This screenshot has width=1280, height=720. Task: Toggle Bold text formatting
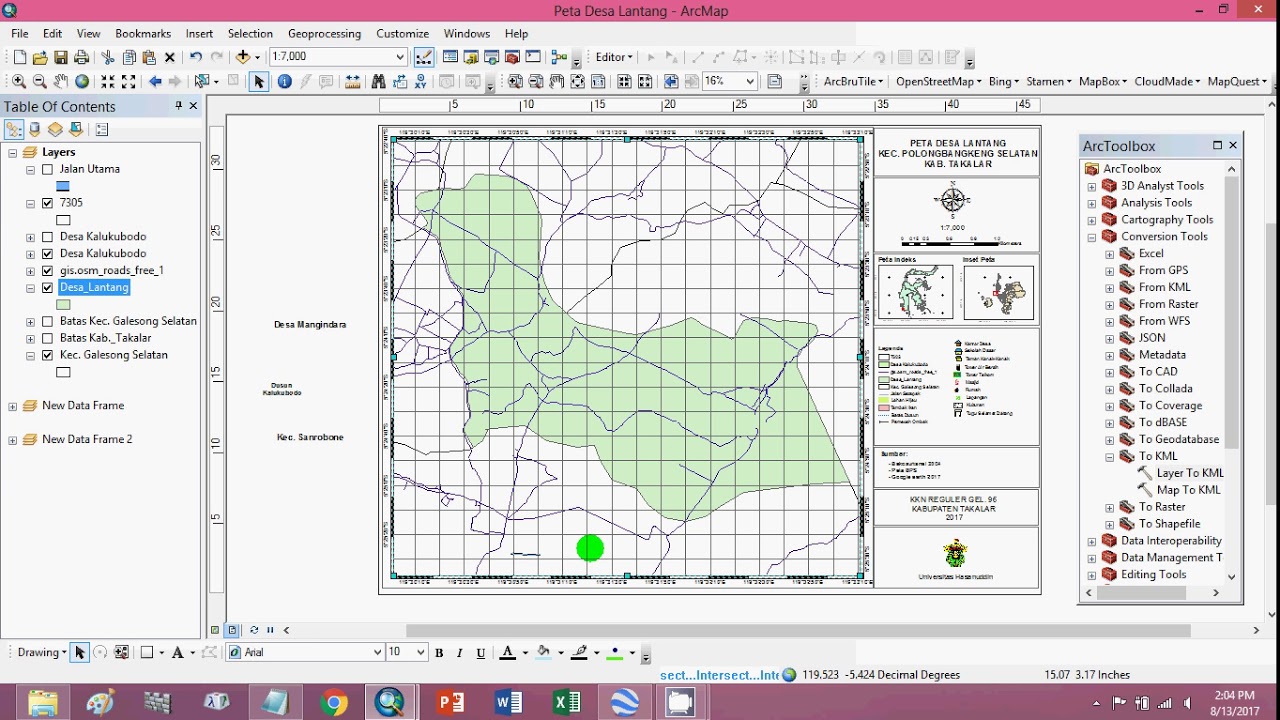pos(439,653)
